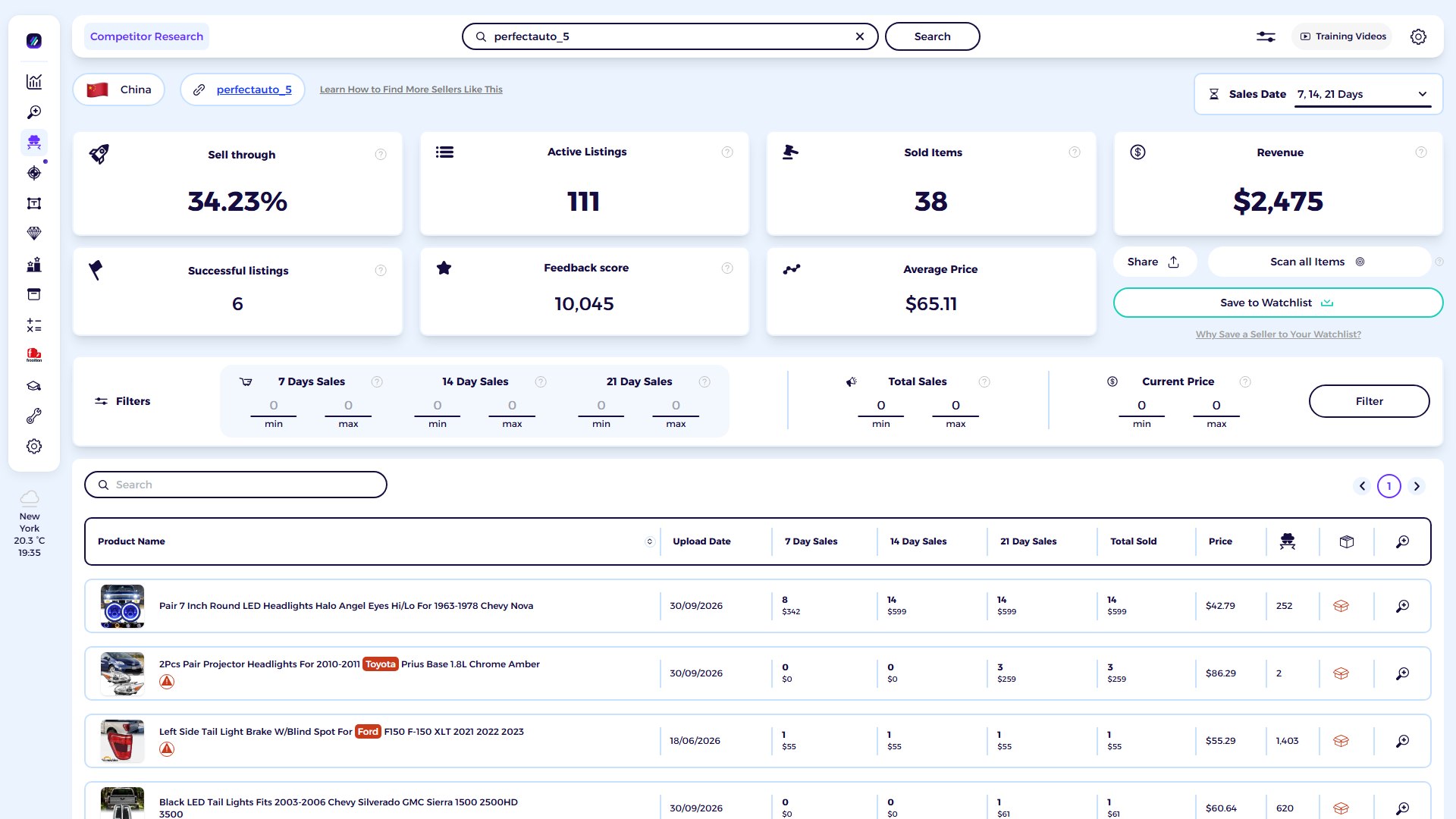Image resolution: width=1456 pixels, height=819 pixels.
Task: Open Black LED Tail Lights Silverado product
Action: pos(338,808)
